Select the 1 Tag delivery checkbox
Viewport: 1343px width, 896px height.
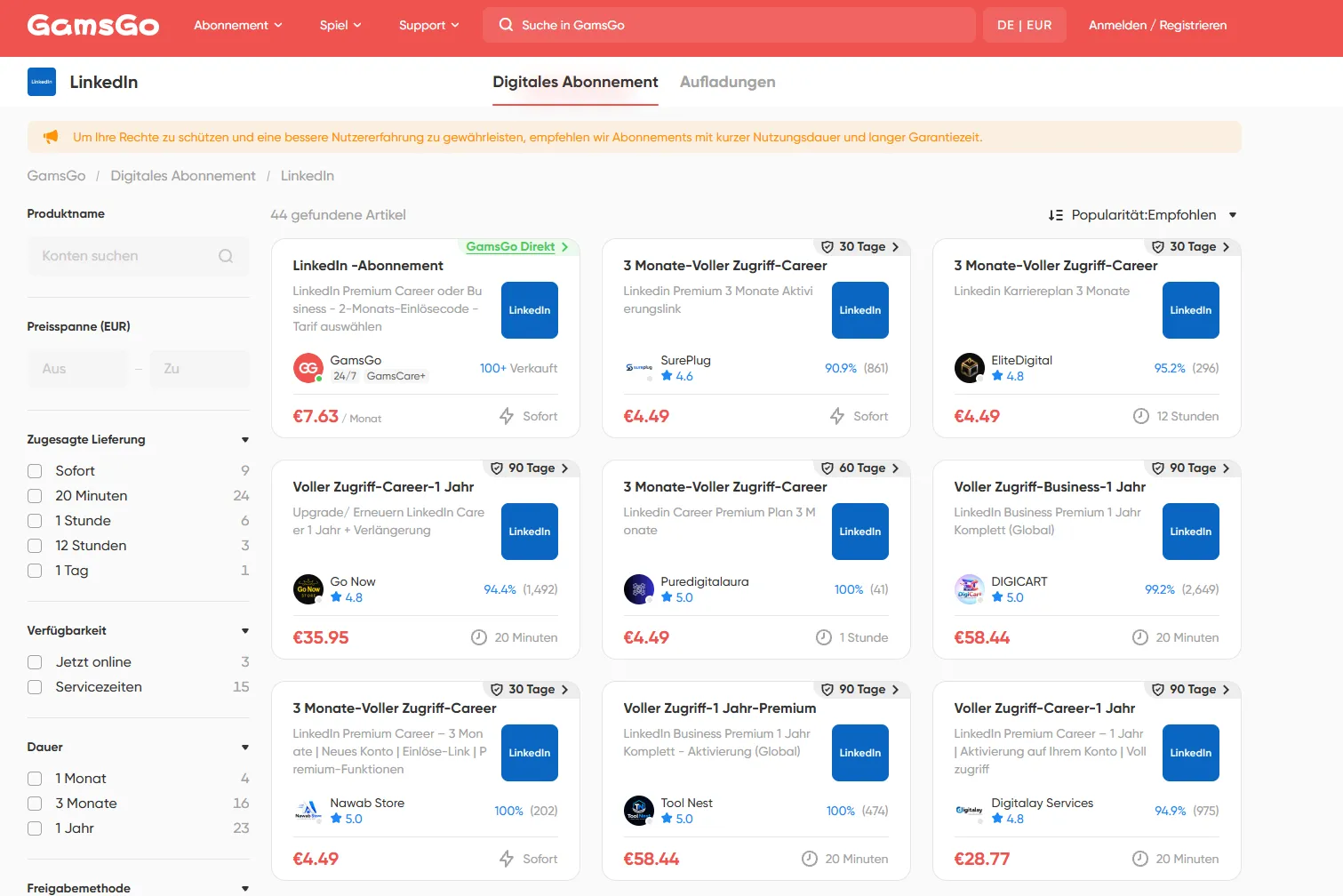coord(35,571)
